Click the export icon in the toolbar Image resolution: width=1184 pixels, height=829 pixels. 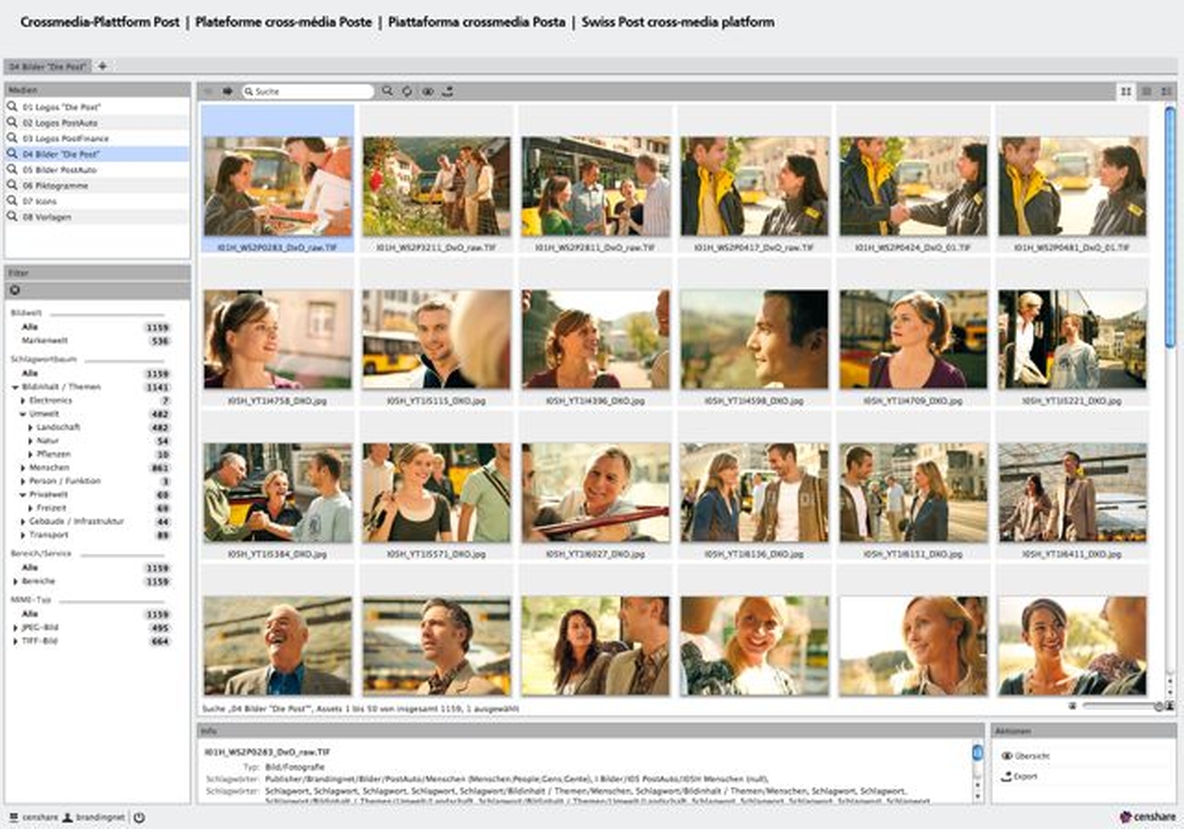(448, 91)
